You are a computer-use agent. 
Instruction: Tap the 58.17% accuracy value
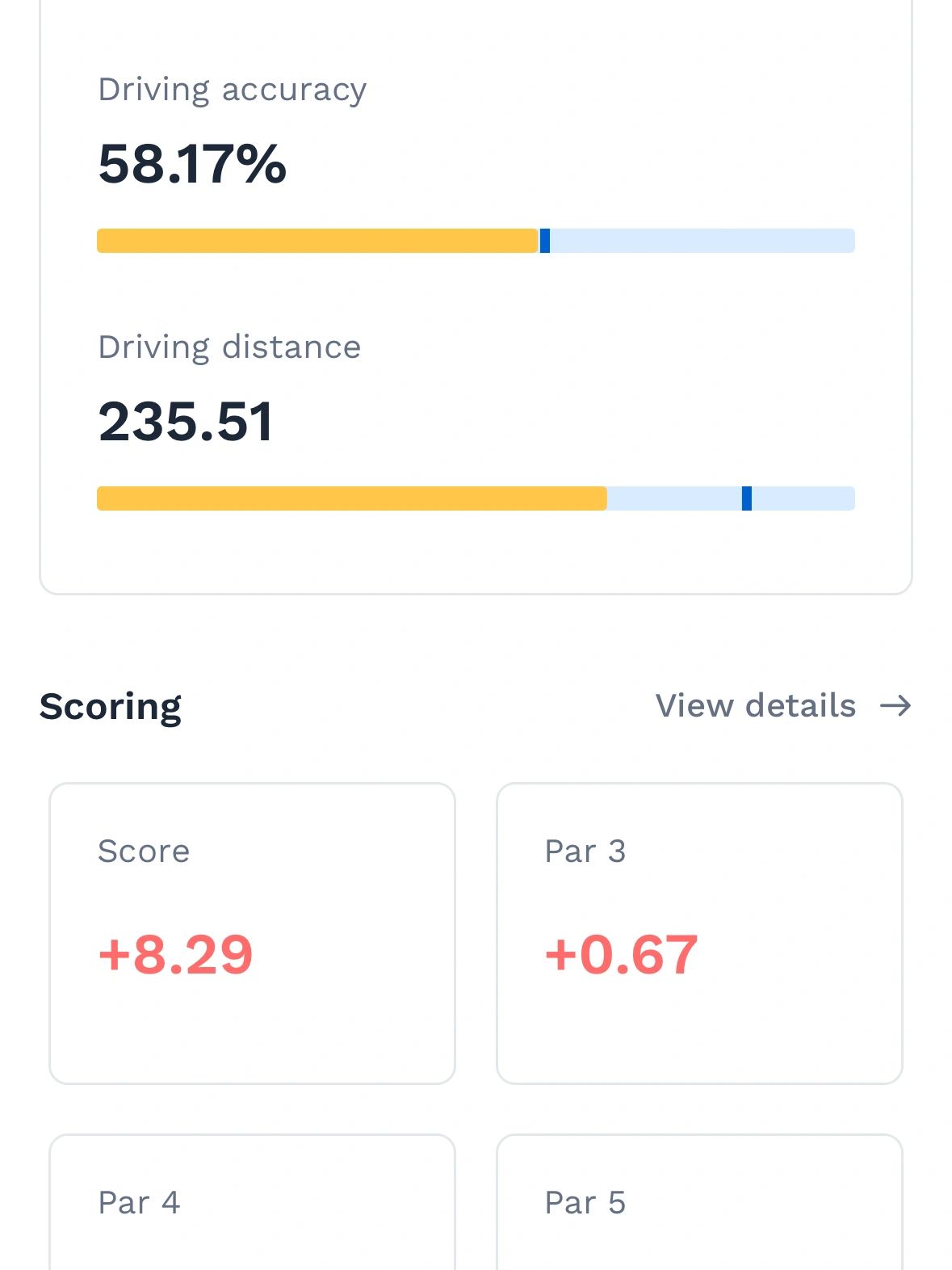[x=192, y=164]
